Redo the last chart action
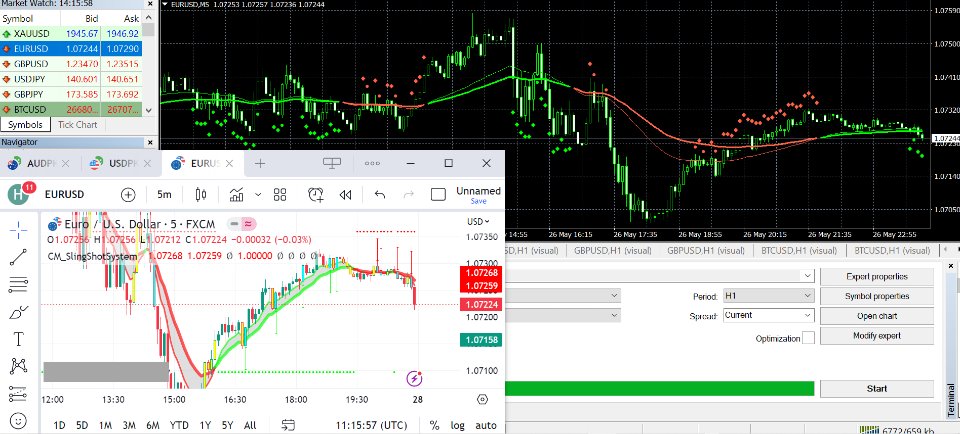Screen dimensions: 960x434 click(x=410, y=195)
